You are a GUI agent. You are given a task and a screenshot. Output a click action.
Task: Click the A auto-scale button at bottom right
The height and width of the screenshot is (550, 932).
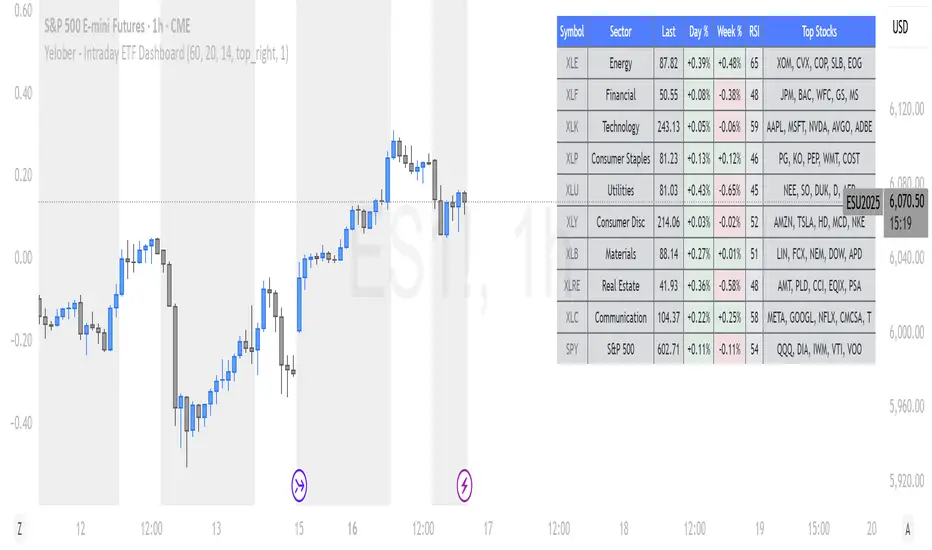pos(905,528)
